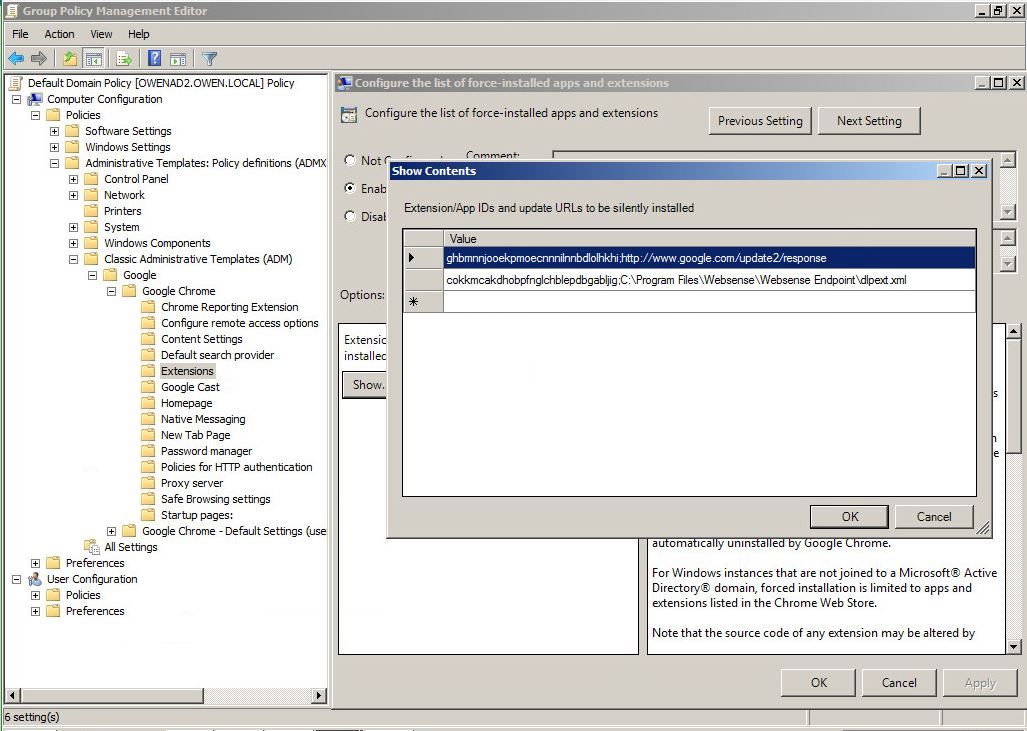Select the Enabled radio button
This screenshot has width=1027, height=731.
(x=350, y=189)
